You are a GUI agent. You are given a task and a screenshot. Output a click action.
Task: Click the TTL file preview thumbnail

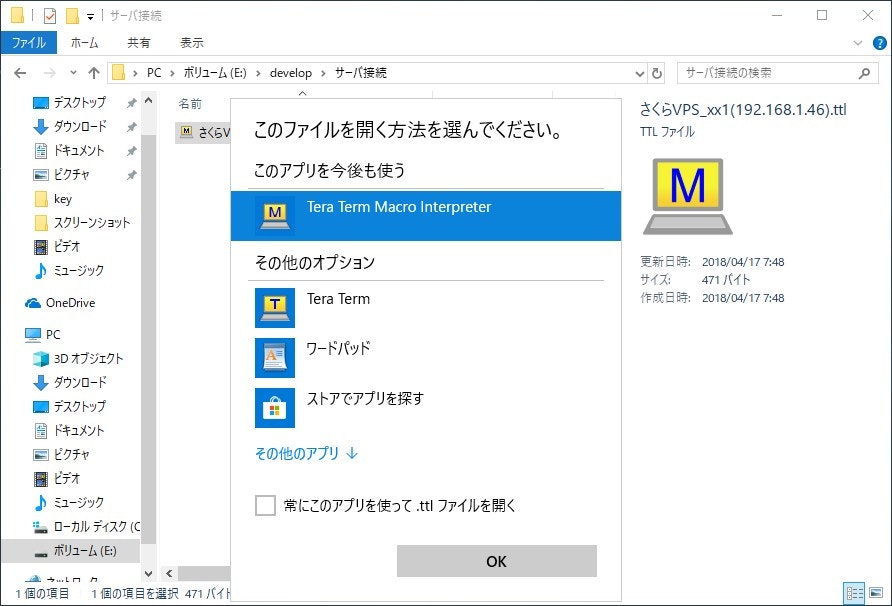688,196
